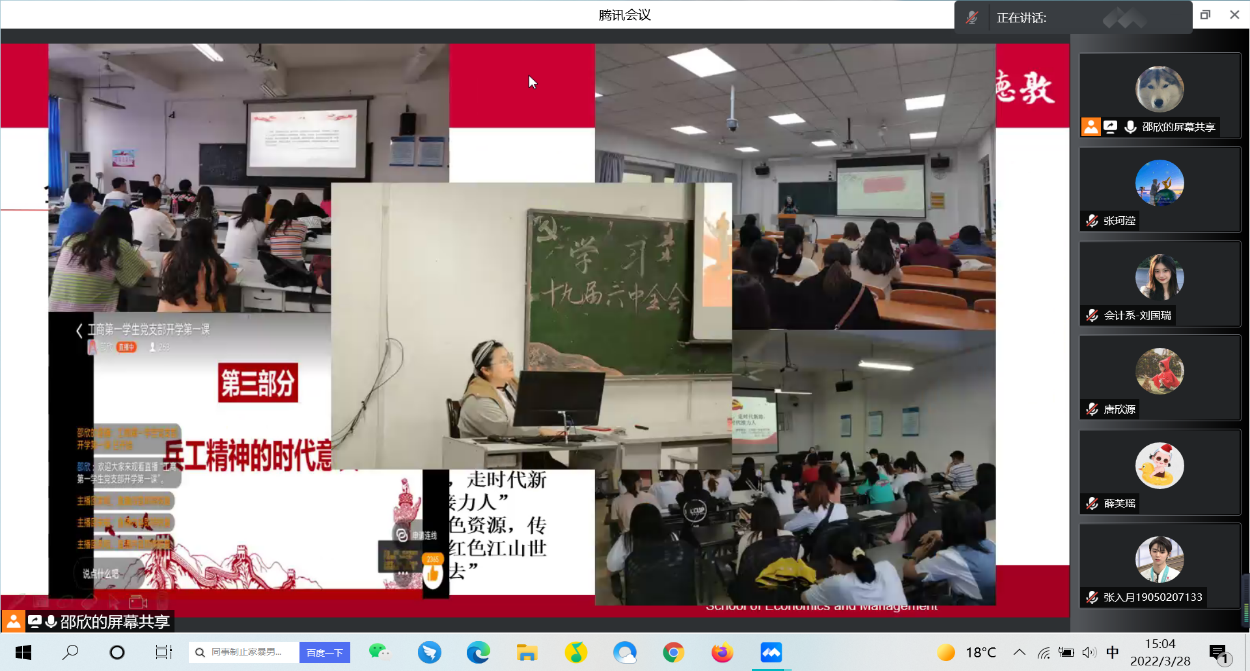Click back chevron beside 工商第一学生党支部开学第一课
The image size is (1250, 671).
(x=79, y=330)
